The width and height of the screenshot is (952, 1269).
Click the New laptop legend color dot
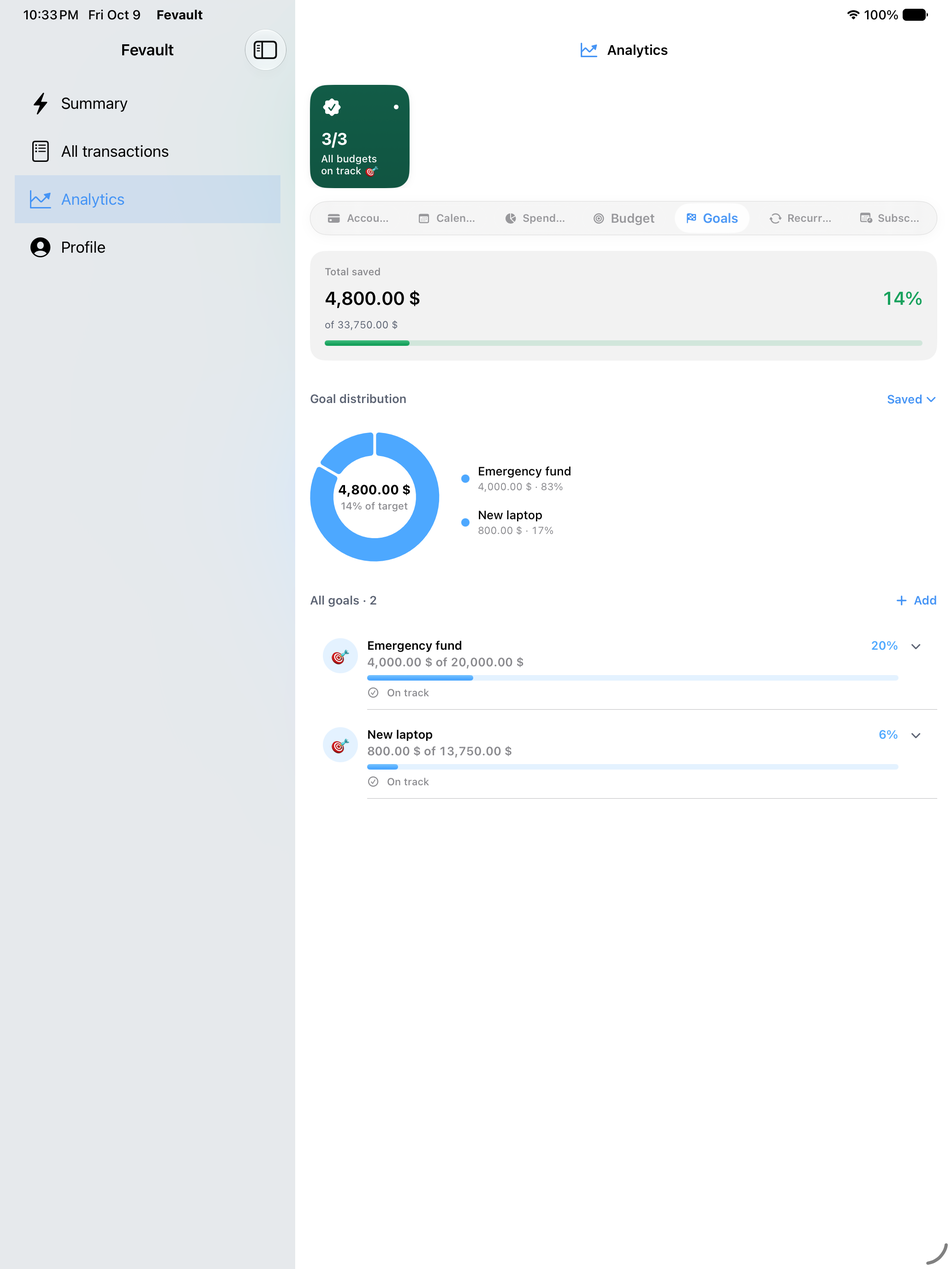(x=465, y=522)
